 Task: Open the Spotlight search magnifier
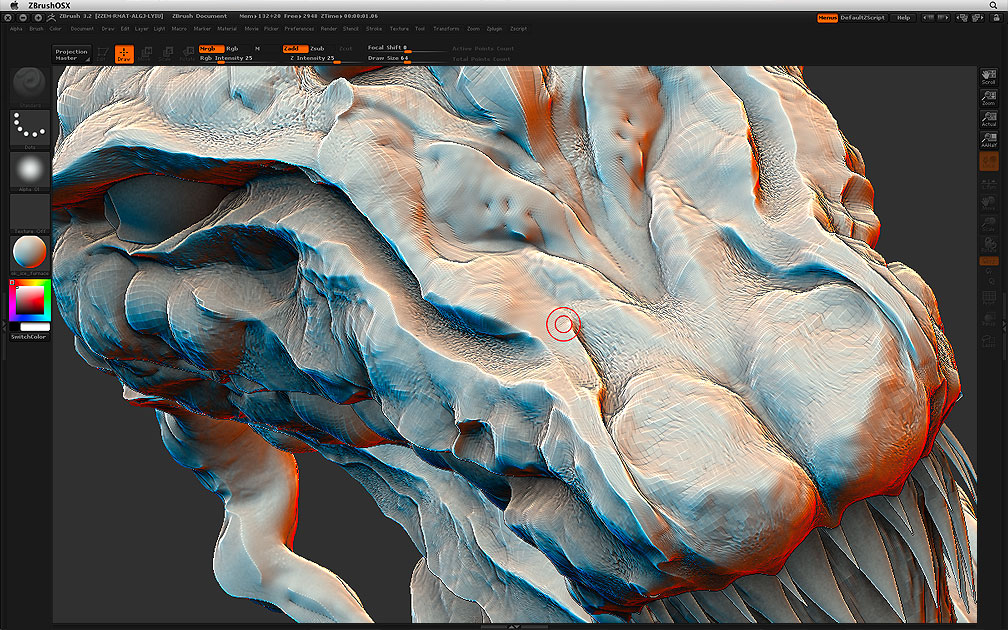tap(993, 5)
